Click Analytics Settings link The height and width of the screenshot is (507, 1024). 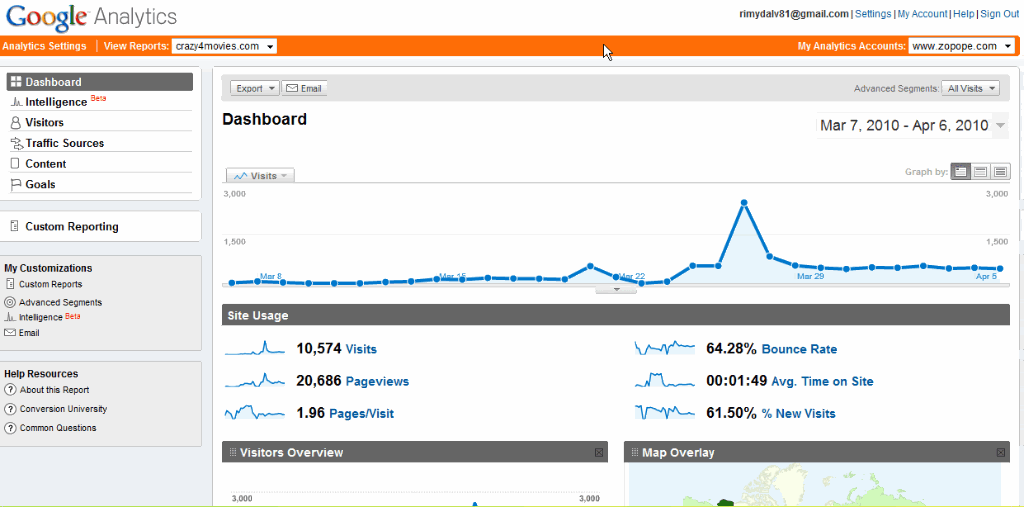44,46
